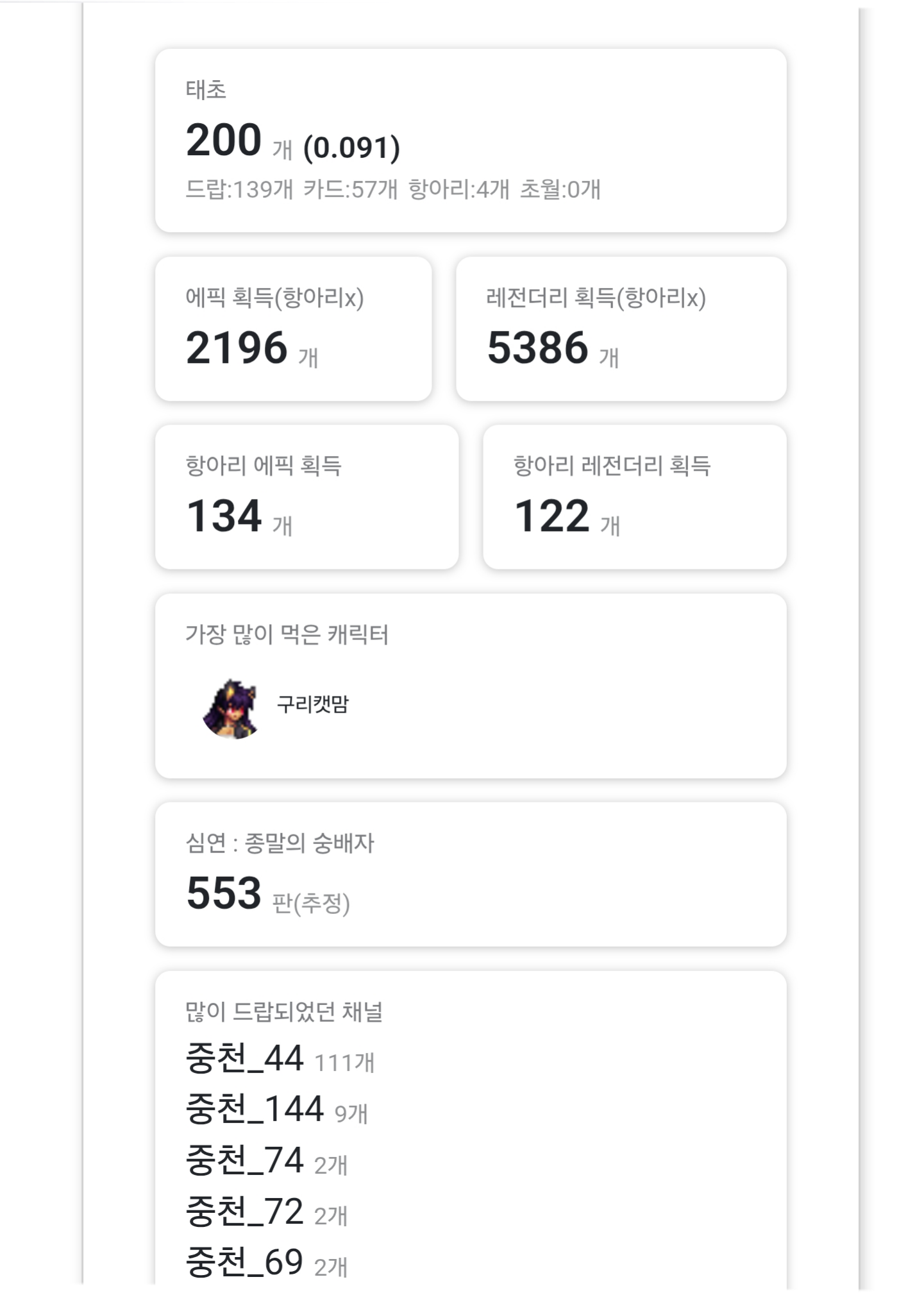Select the 중천_72 channel entry
The image size is (924, 1293).
click(267, 1213)
